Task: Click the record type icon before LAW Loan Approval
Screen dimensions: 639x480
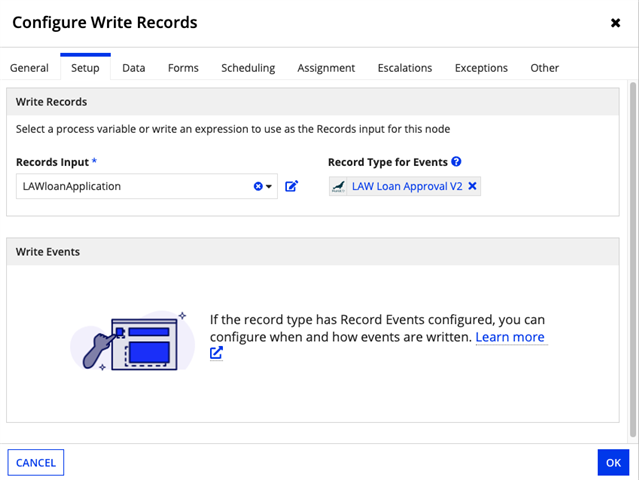Action: pyautogui.click(x=340, y=186)
